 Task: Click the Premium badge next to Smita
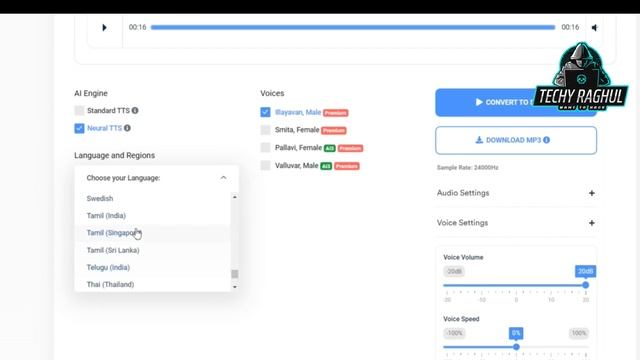334,131
